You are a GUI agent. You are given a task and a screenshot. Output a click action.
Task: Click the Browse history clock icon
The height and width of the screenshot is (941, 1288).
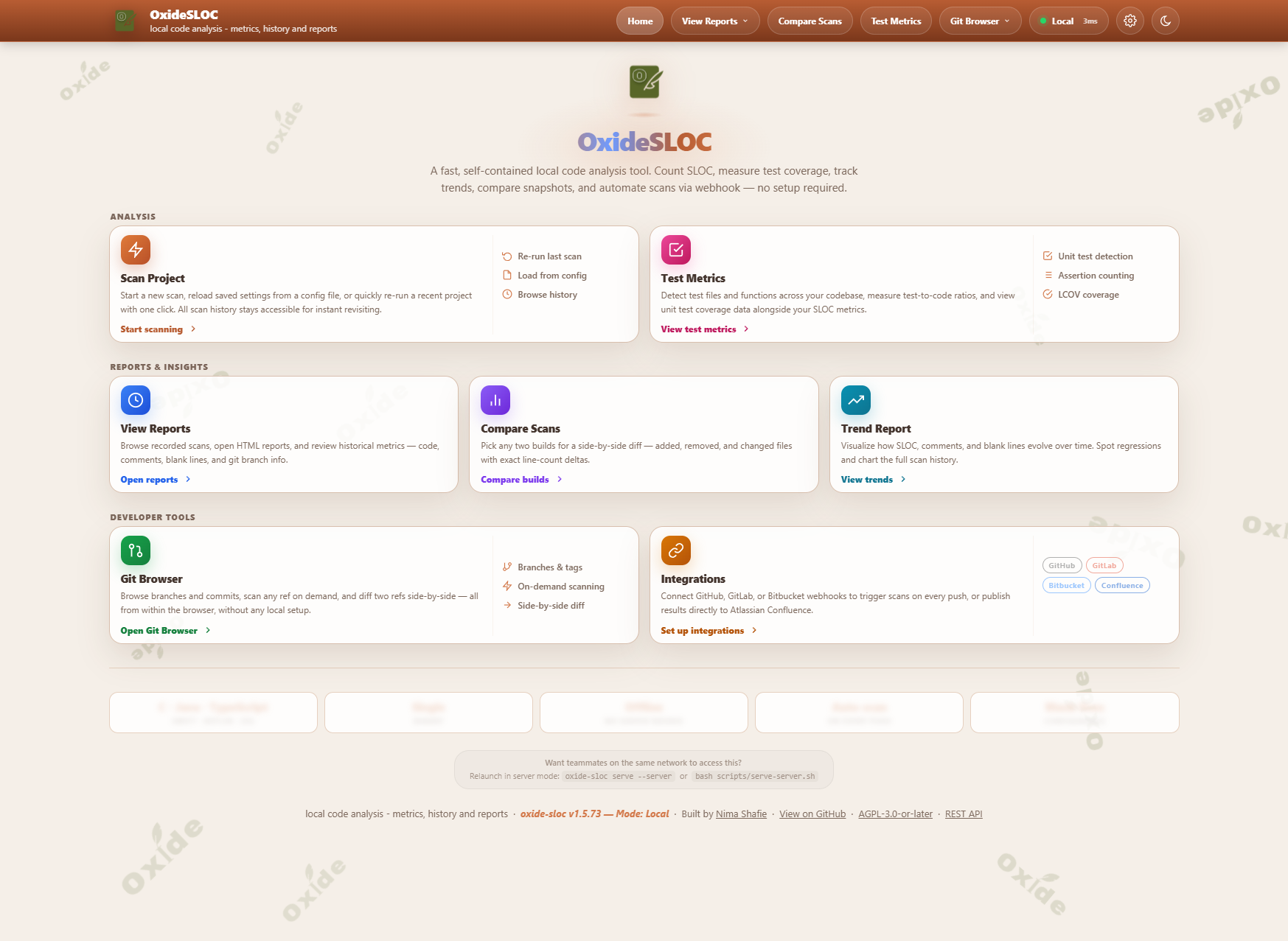pyautogui.click(x=507, y=294)
